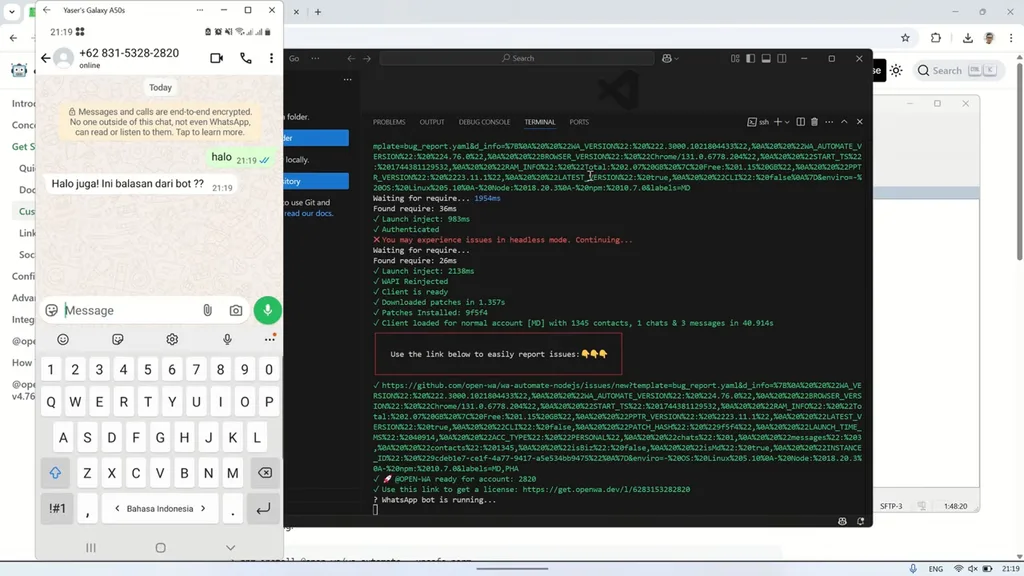
Task: Open the taskbar volume control
Action: pyautogui.click(x=972, y=569)
